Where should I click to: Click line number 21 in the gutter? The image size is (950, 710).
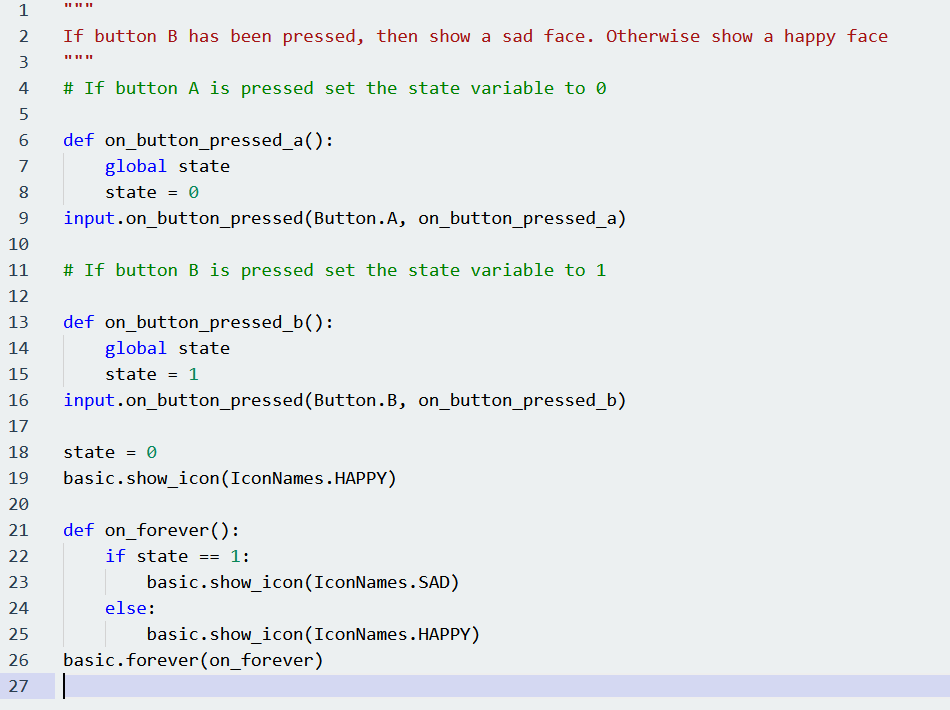point(19,530)
